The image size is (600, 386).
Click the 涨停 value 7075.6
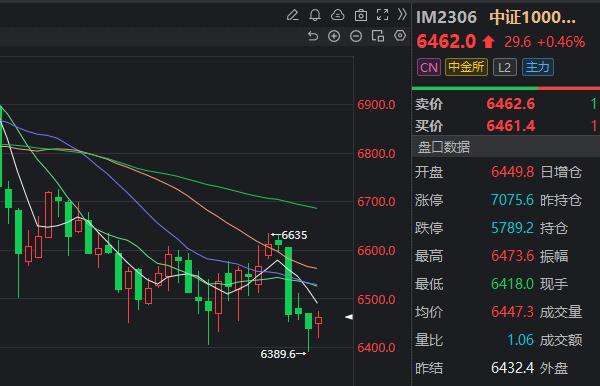(512, 200)
